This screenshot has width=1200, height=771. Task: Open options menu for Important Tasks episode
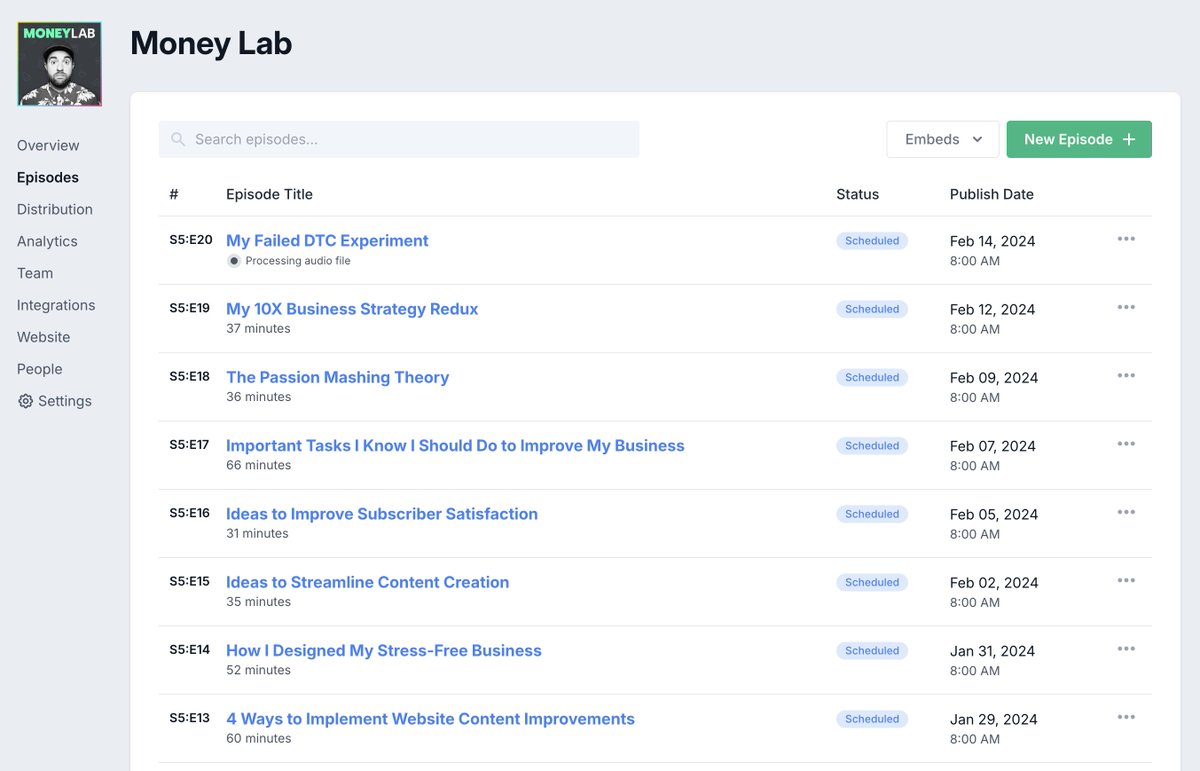click(x=1126, y=444)
